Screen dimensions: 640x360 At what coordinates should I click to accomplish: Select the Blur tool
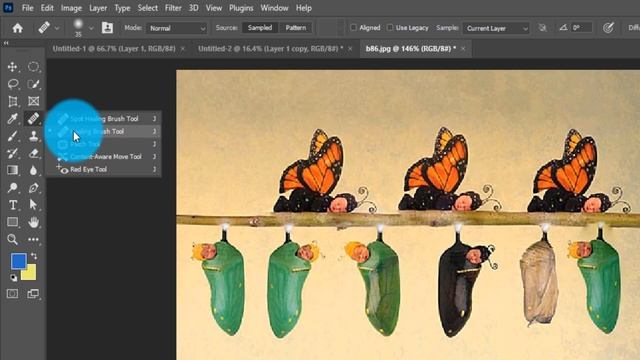pyautogui.click(x=33, y=170)
